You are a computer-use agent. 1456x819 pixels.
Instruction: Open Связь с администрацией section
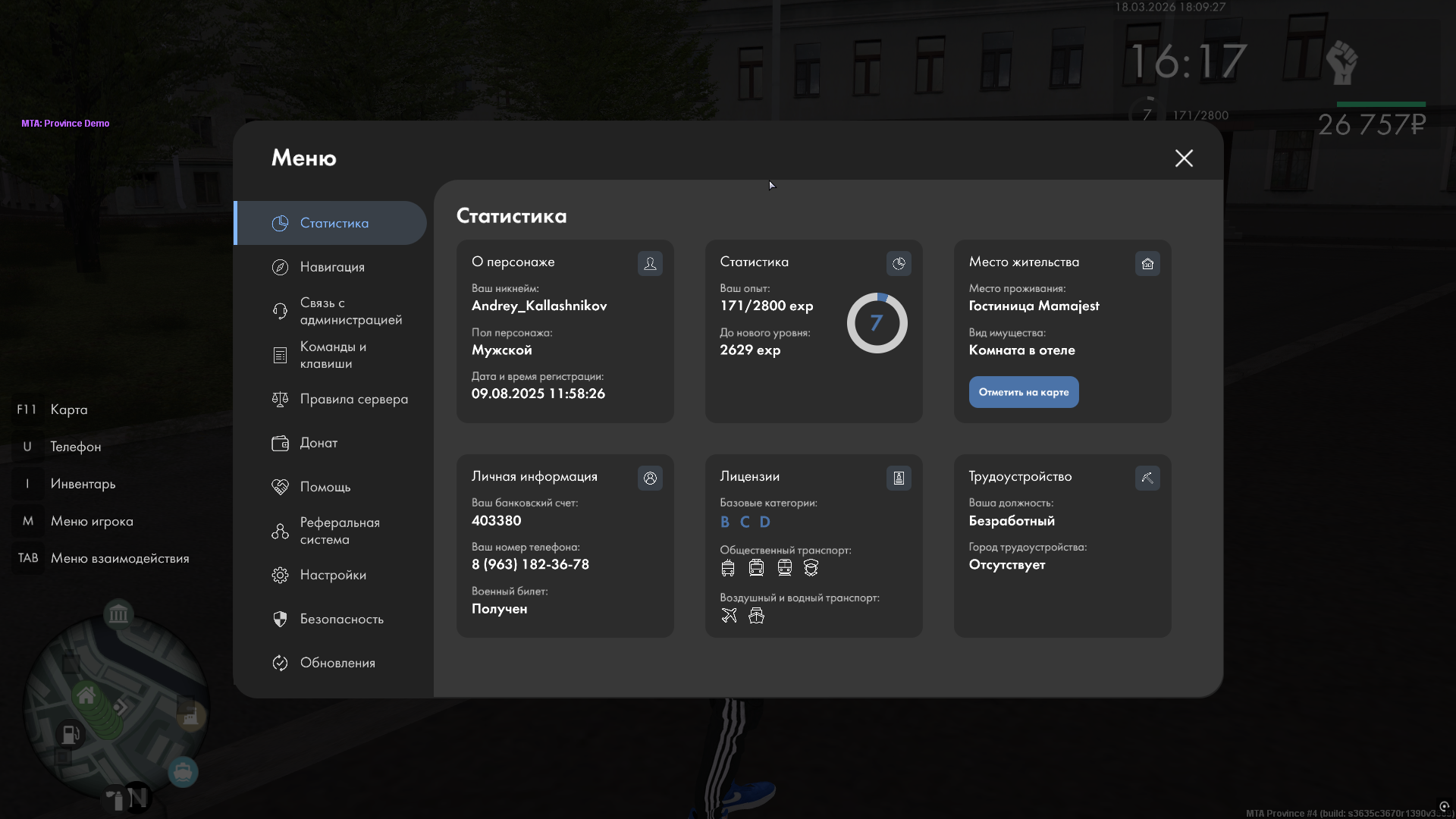pos(350,311)
